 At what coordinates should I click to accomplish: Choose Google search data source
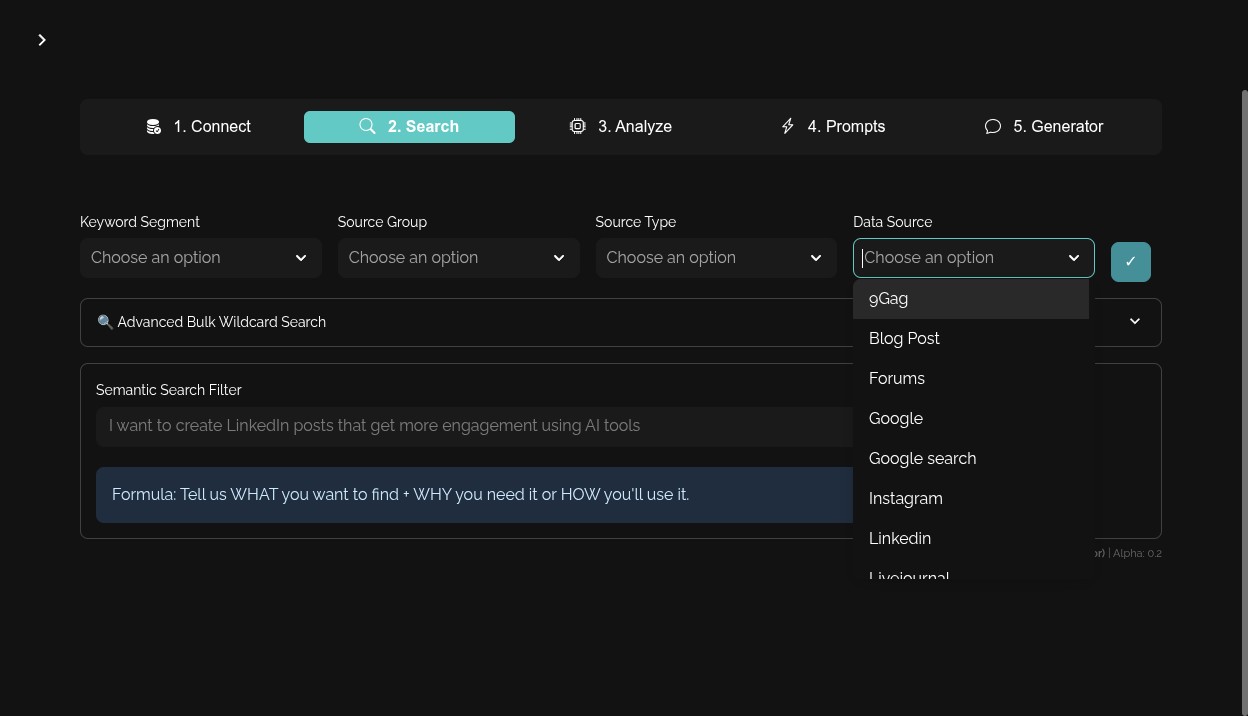971,459
